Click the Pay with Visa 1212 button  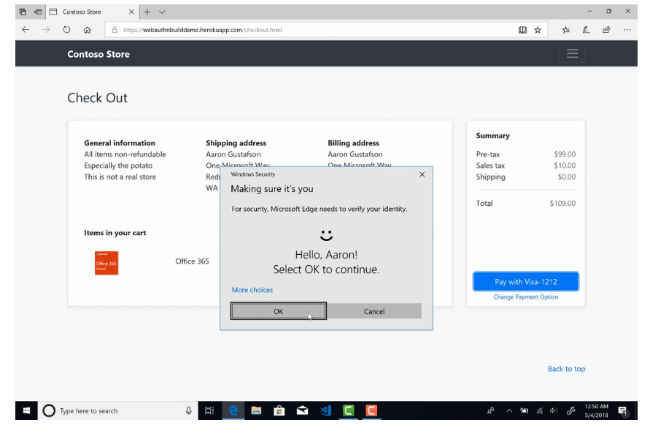coord(526,282)
